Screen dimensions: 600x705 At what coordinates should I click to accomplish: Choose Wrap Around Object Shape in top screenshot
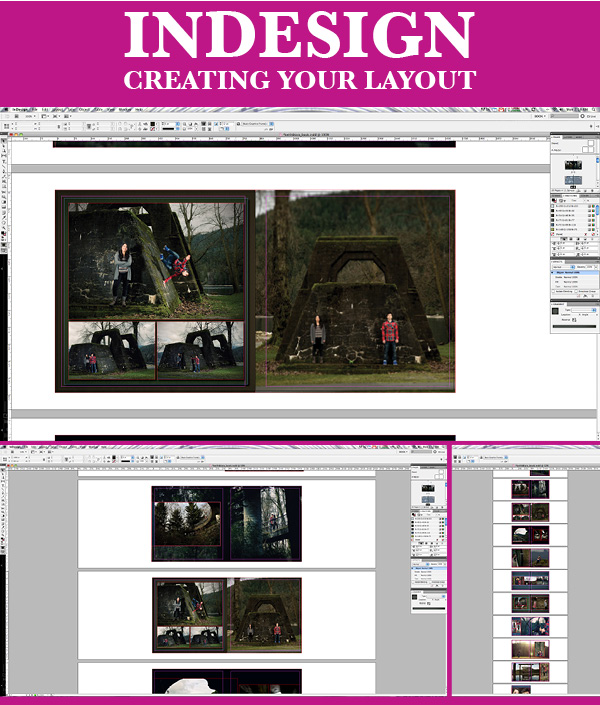click(578, 239)
